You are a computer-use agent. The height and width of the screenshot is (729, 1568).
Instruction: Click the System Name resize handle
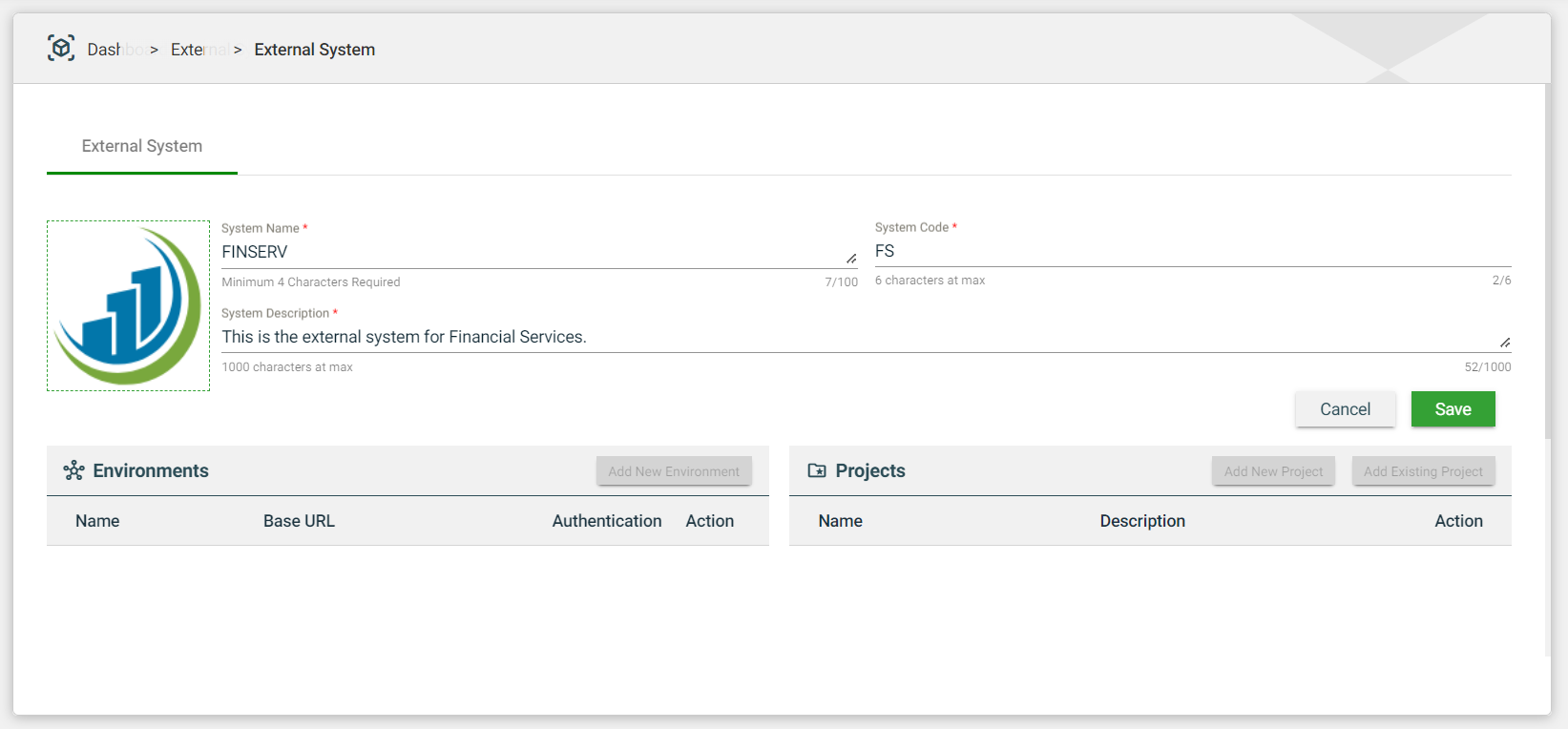tap(851, 259)
